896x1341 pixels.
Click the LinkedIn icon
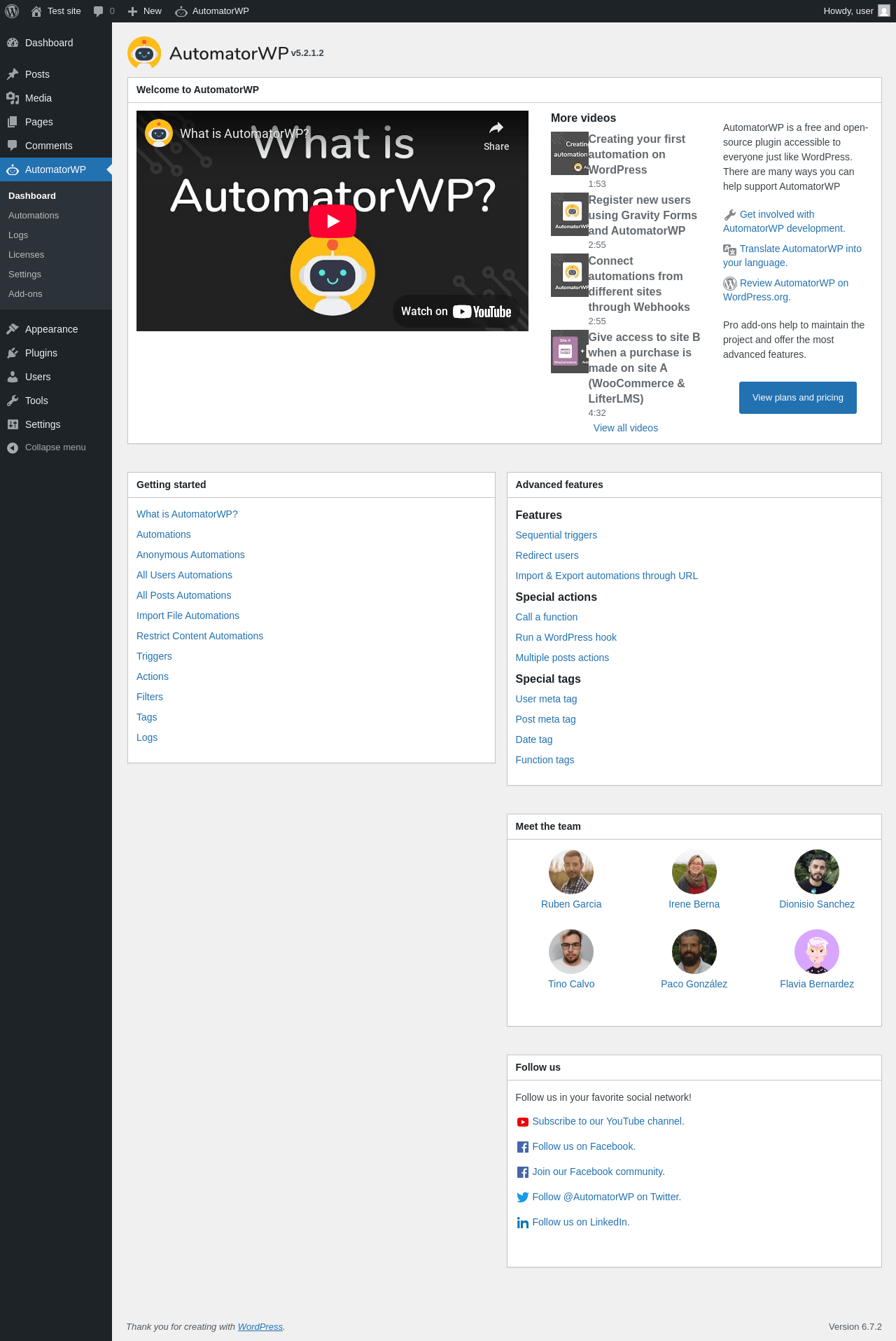pos(523,1223)
